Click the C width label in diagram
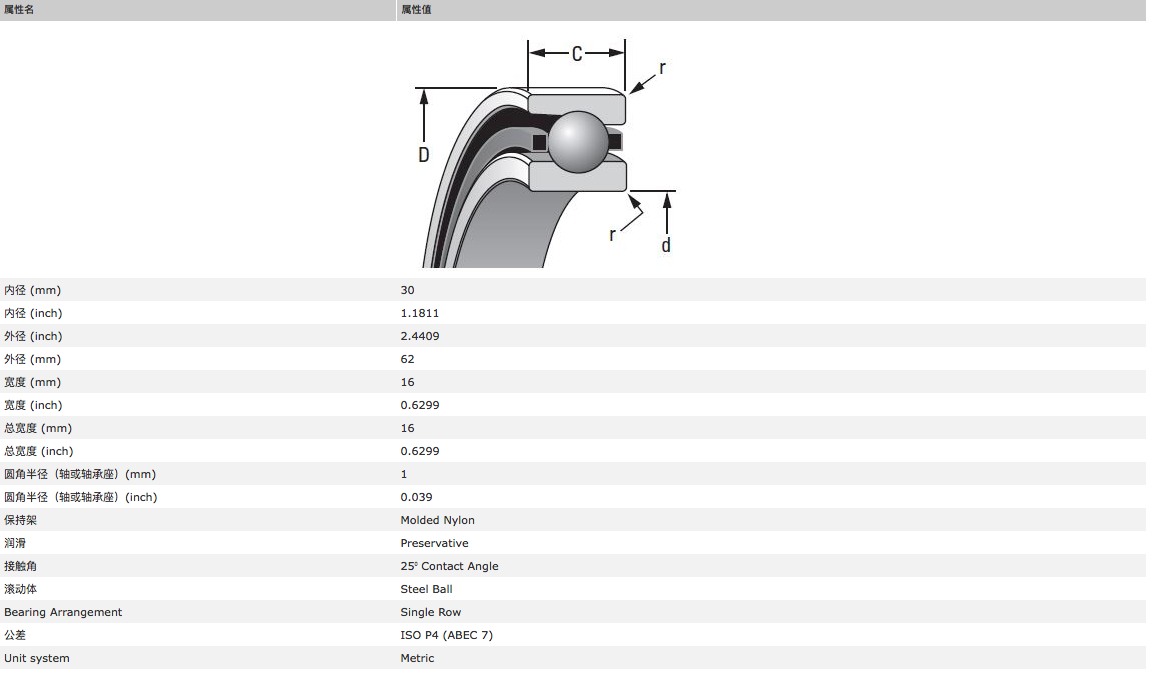This screenshot has height=673, width=1153. (x=577, y=54)
